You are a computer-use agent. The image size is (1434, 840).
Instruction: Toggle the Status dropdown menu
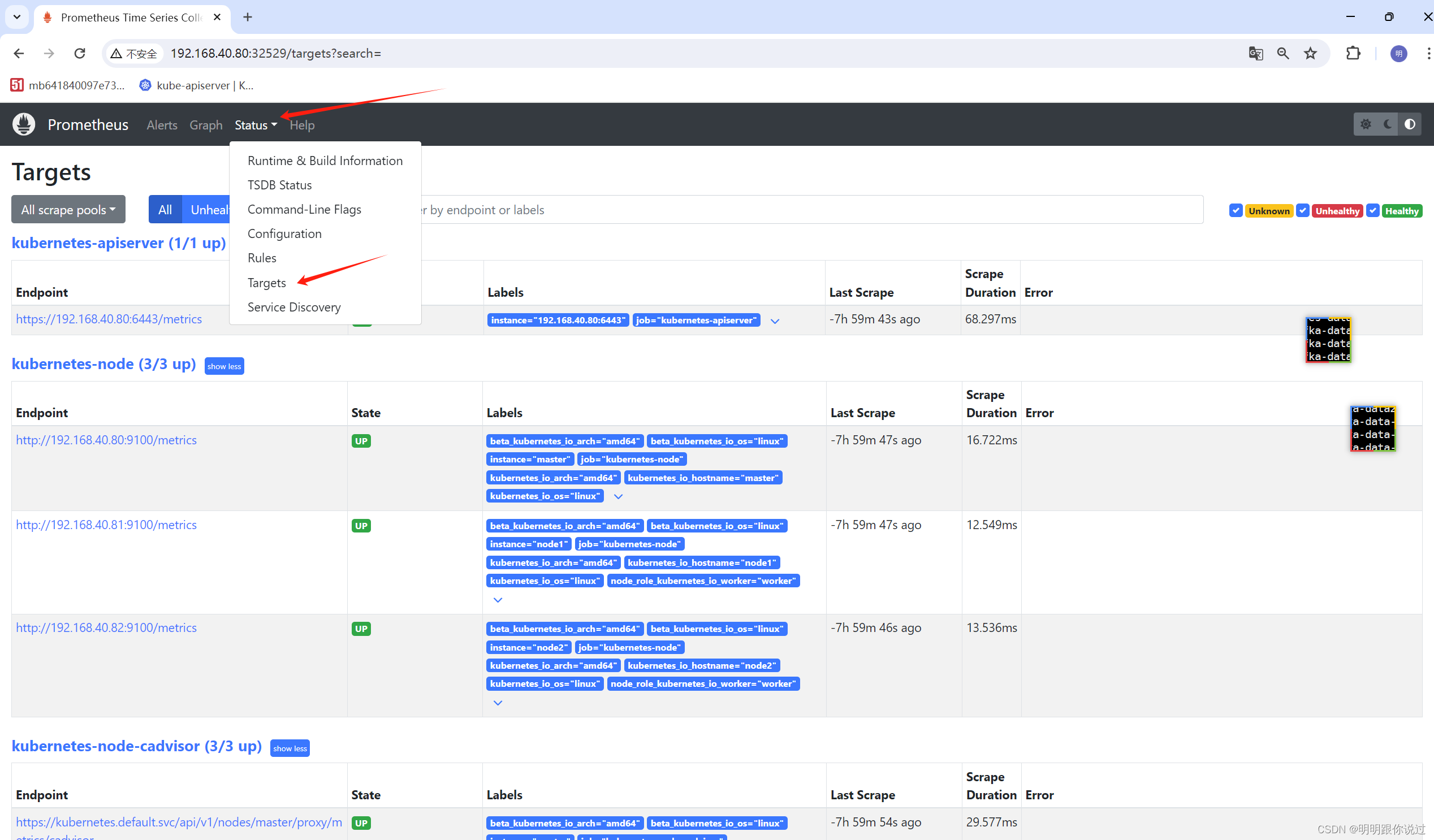pos(256,125)
